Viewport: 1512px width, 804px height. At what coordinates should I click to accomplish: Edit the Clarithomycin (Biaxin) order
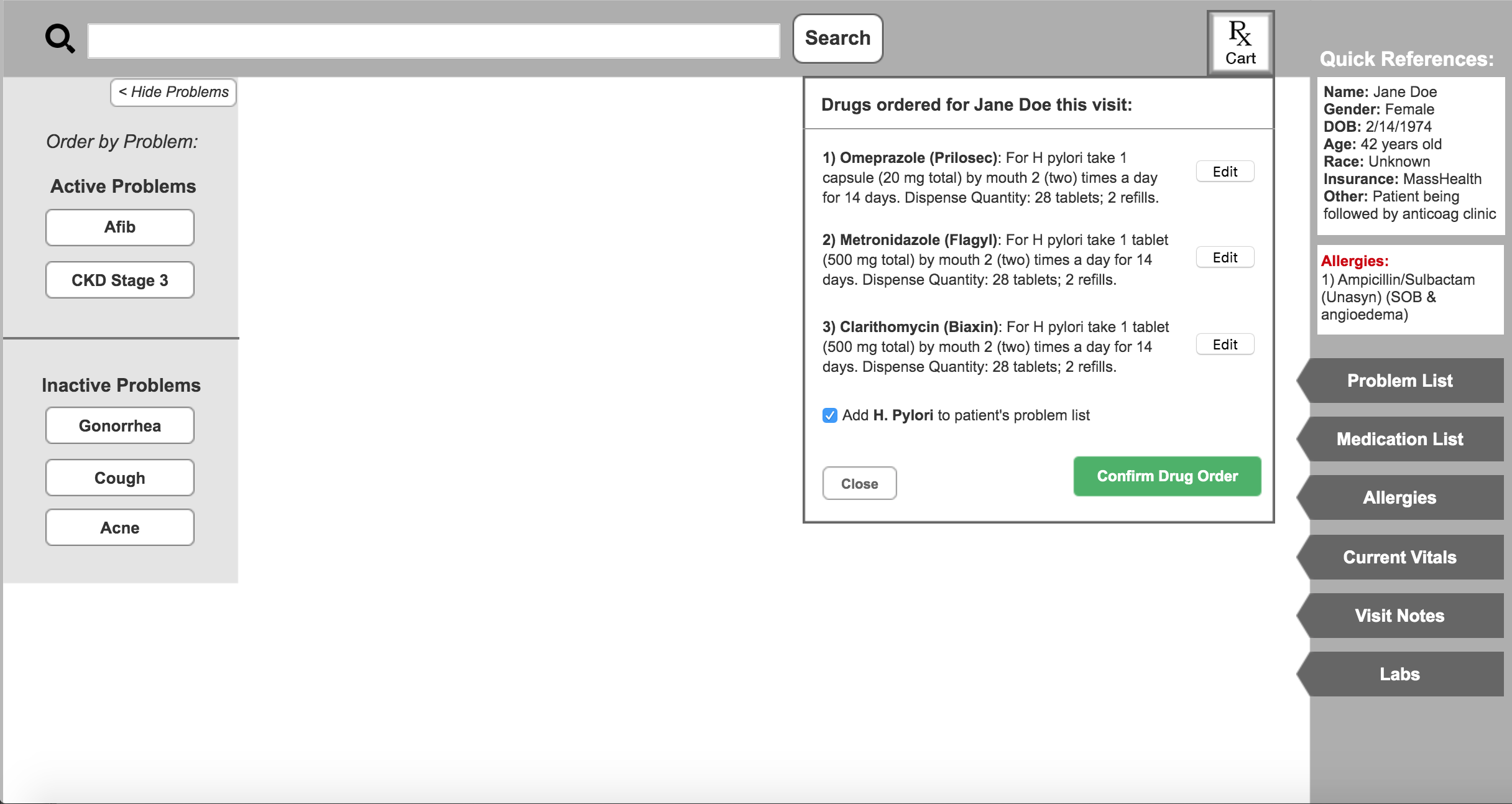[x=1225, y=344]
